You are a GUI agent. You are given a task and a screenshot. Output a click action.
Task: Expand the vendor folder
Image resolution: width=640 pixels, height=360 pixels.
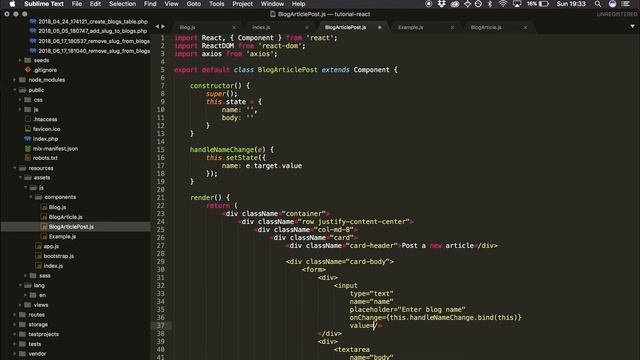(15, 354)
